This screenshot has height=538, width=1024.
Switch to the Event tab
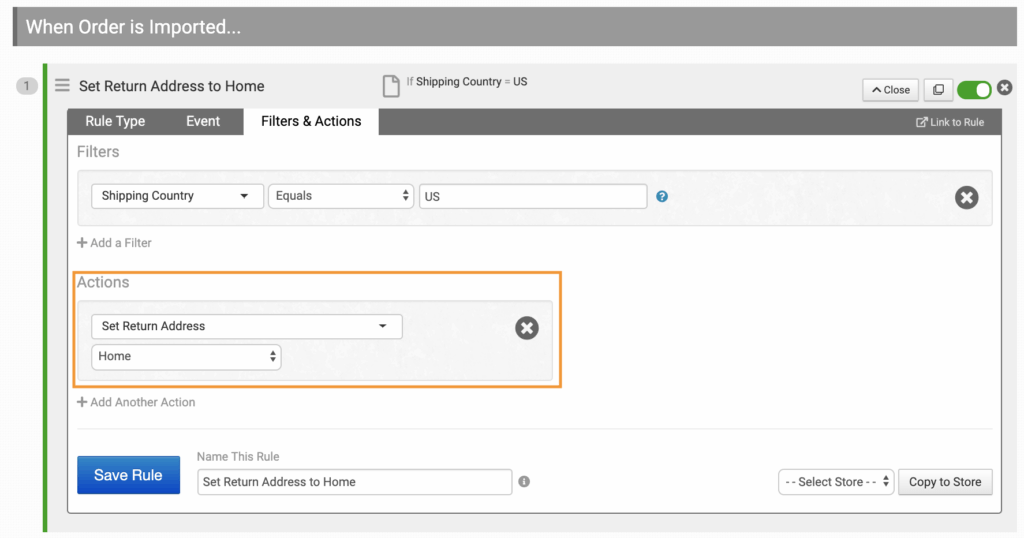[x=203, y=121]
